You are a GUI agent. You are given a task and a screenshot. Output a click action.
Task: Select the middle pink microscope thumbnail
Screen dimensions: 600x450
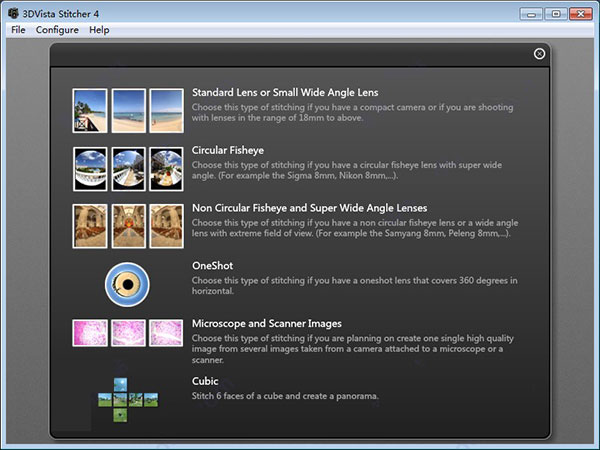point(129,333)
